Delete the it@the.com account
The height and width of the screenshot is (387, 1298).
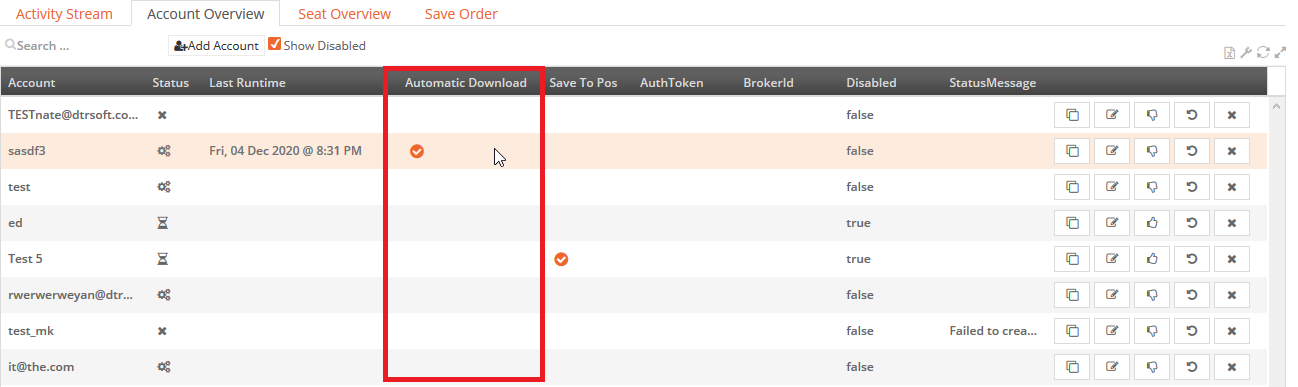point(1232,367)
